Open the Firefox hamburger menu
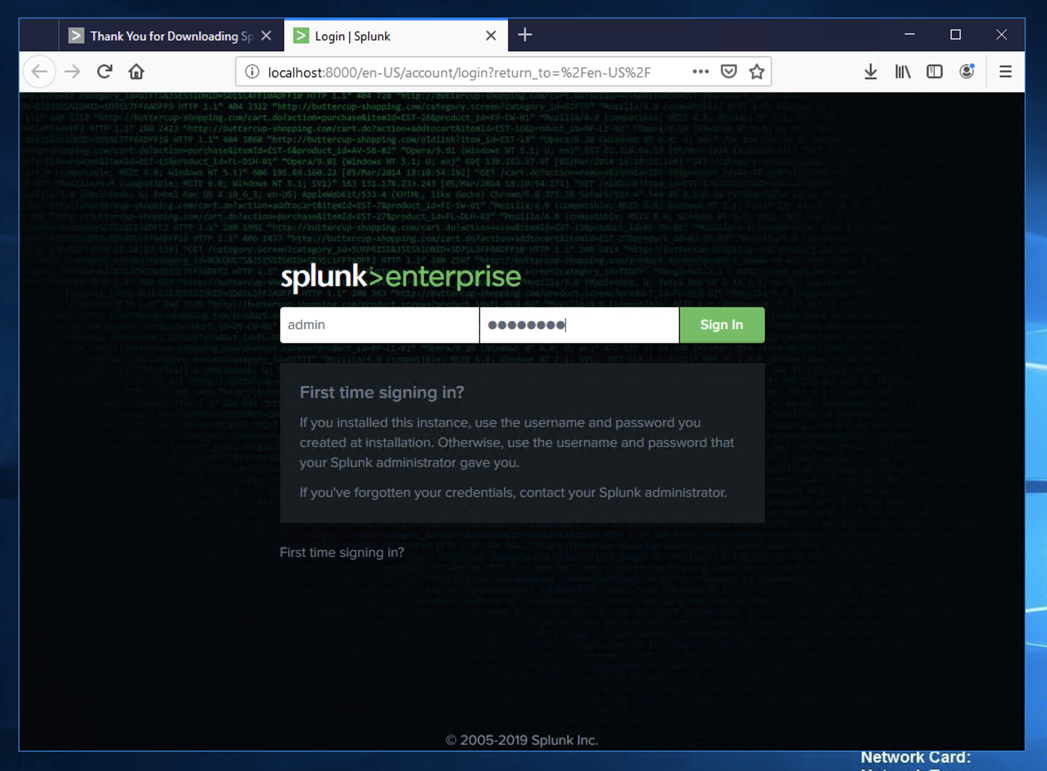Image resolution: width=1047 pixels, height=771 pixels. tap(1006, 71)
